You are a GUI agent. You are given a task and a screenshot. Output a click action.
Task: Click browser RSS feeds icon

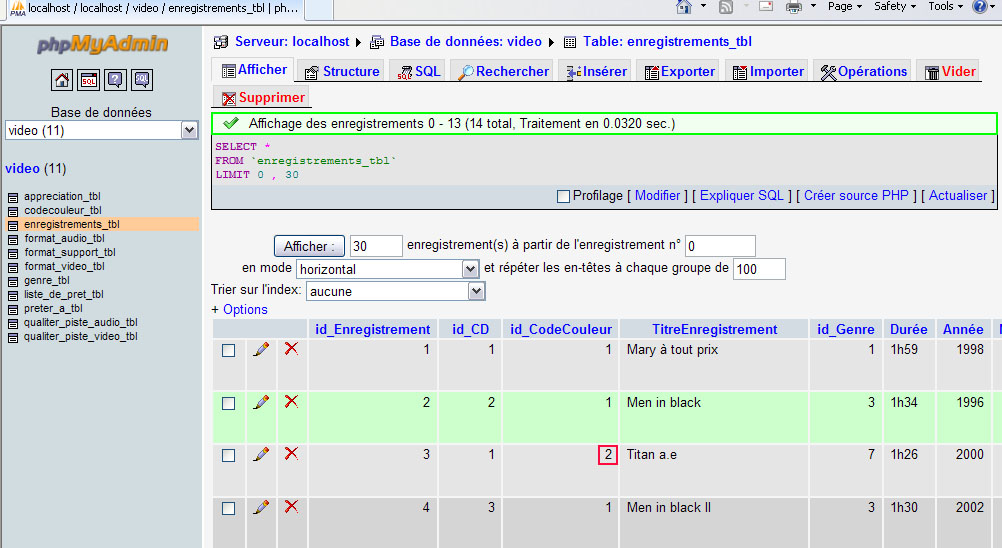(x=725, y=7)
